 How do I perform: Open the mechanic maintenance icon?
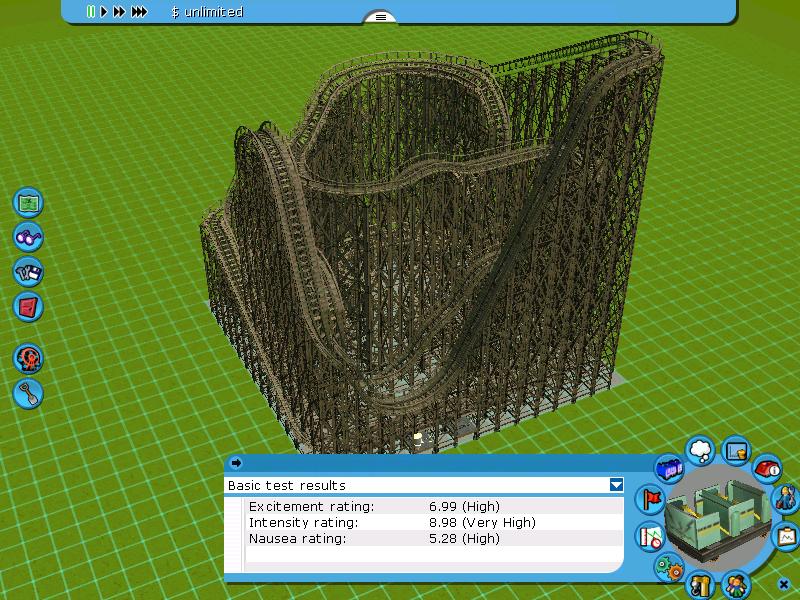click(x=786, y=498)
